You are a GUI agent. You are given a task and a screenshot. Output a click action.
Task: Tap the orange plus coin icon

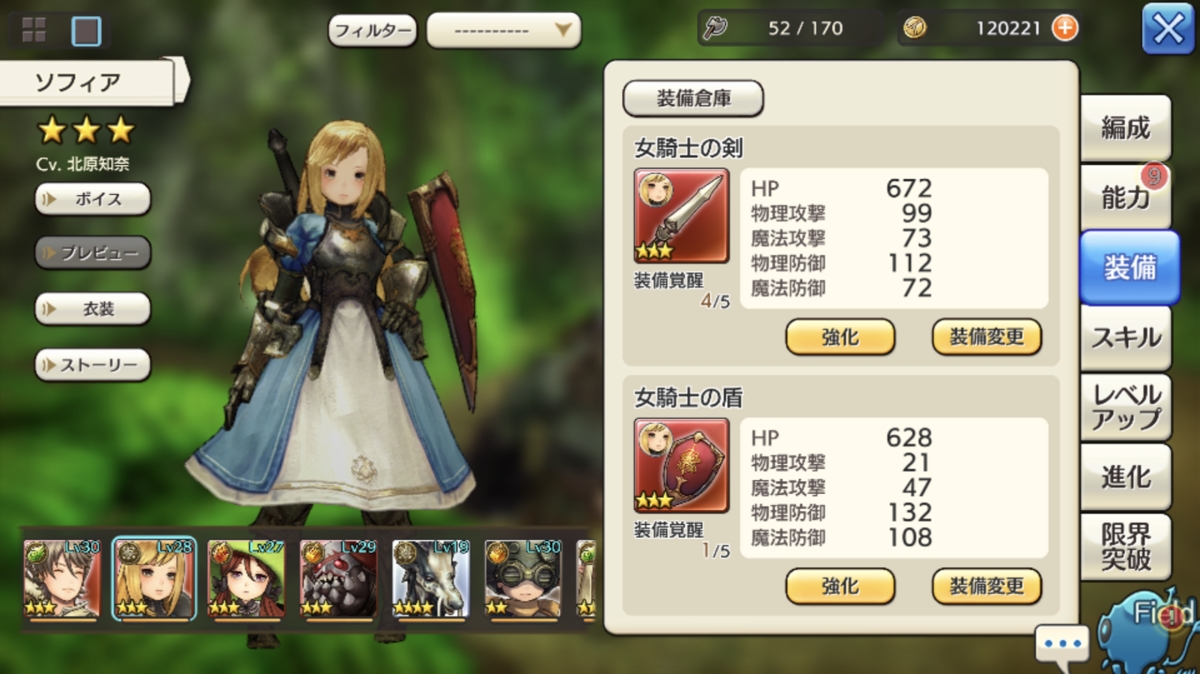click(x=1066, y=28)
